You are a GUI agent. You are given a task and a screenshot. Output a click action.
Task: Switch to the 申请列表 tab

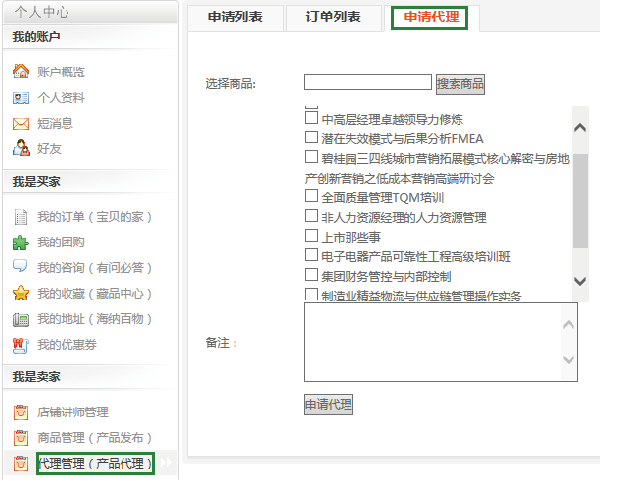click(x=235, y=18)
